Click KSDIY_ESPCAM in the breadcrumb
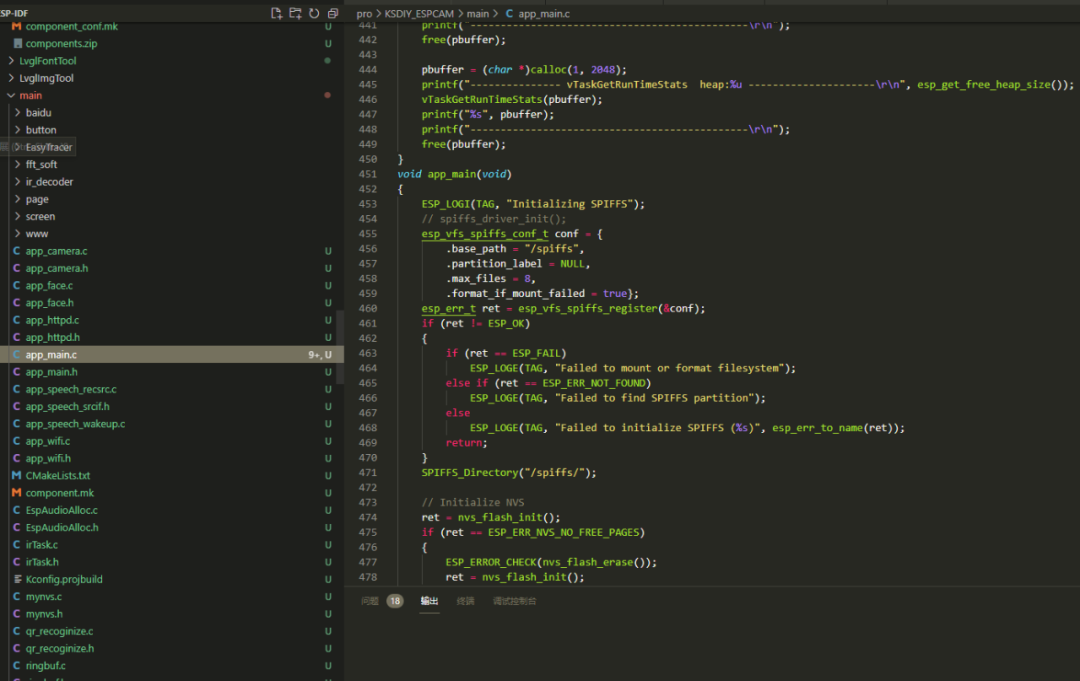 419,13
